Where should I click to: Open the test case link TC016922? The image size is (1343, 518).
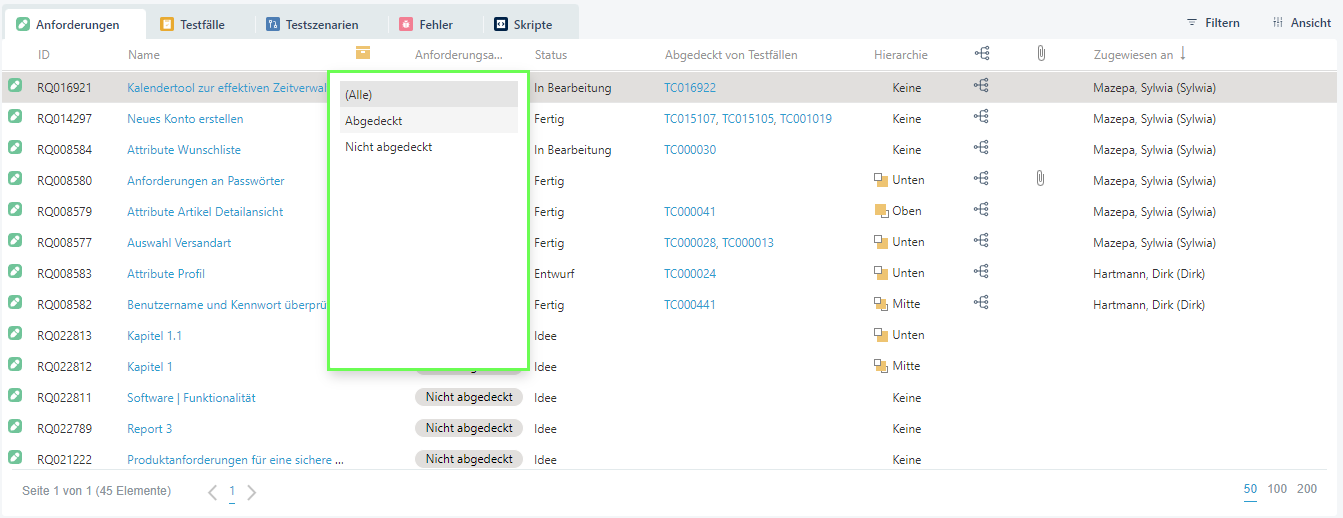click(x=689, y=88)
